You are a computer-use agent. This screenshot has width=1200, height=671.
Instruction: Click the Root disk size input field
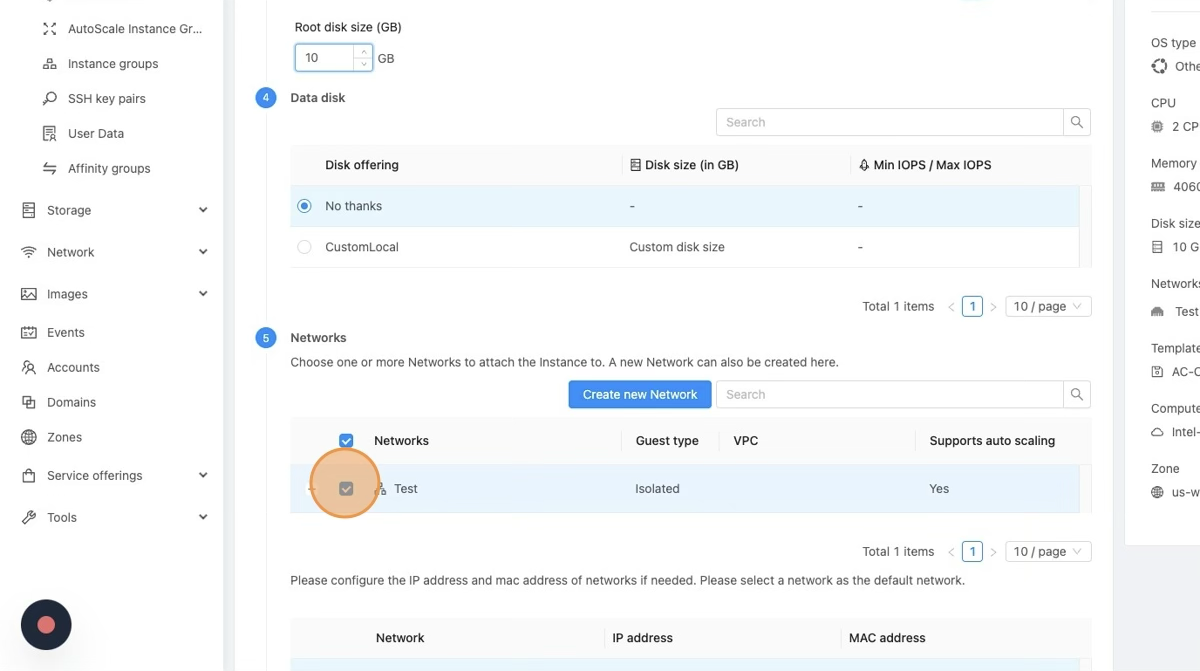[325, 58]
